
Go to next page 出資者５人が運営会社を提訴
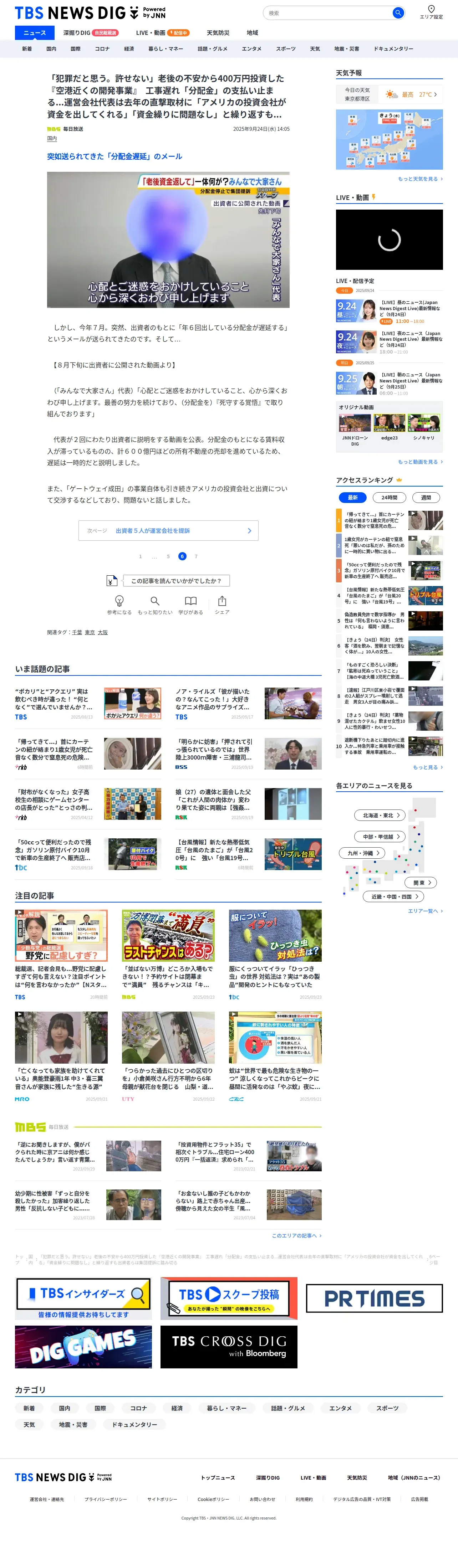(168, 530)
